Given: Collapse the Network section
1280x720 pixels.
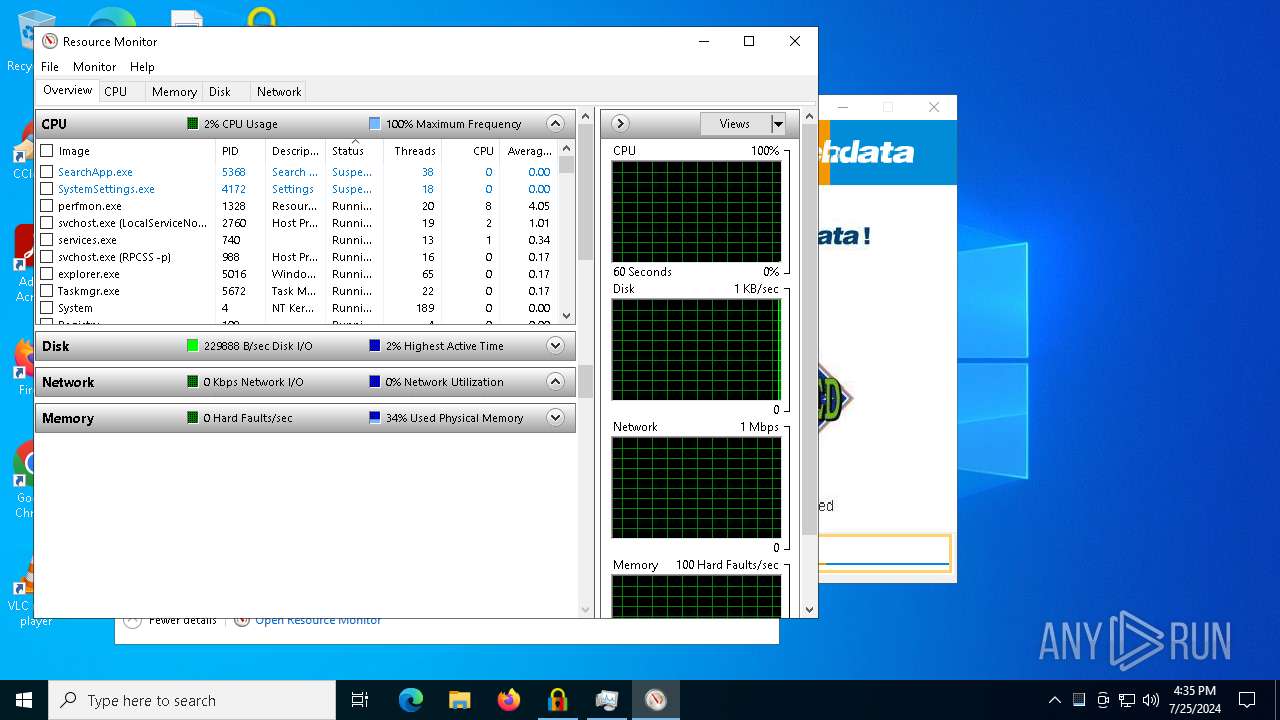Looking at the screenshot, I should click(556, 382).
